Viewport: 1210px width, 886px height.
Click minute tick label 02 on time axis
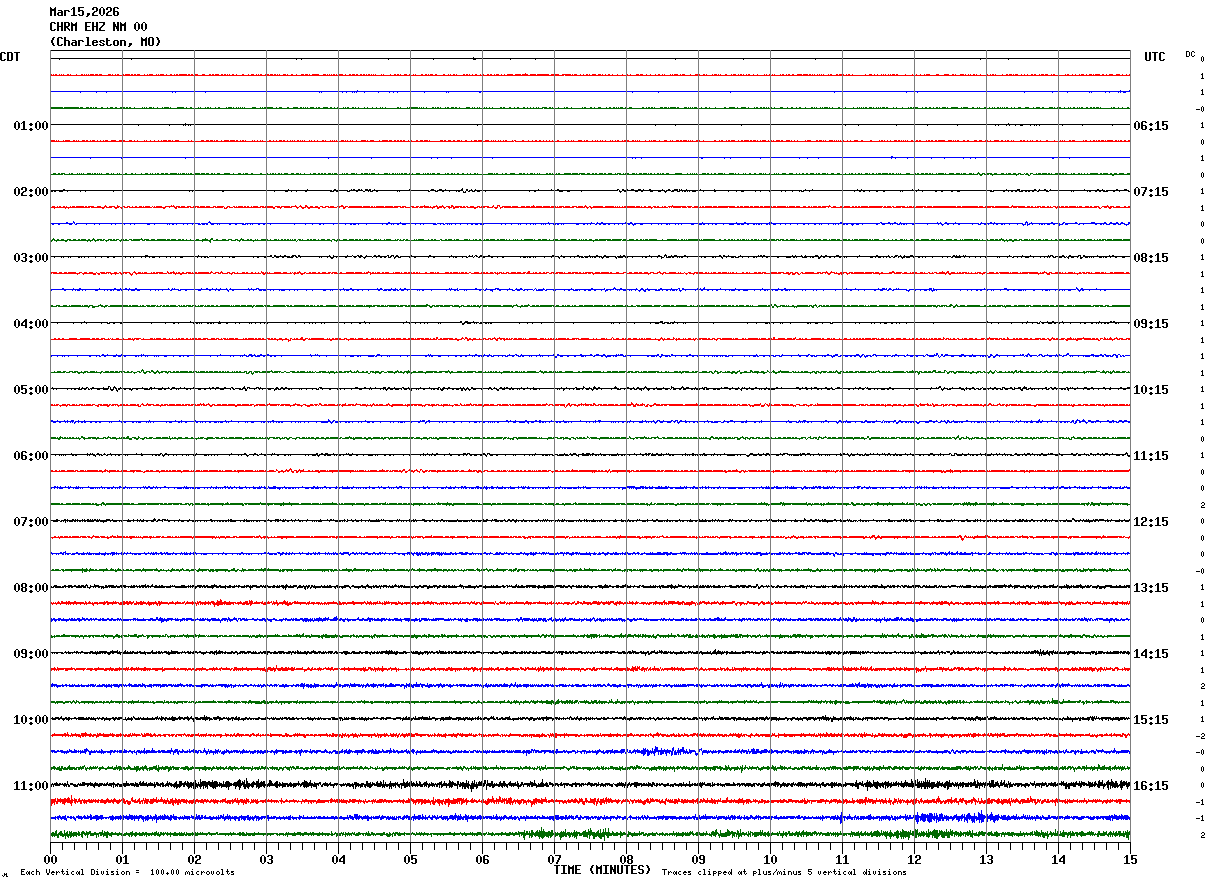coord(194,859)
